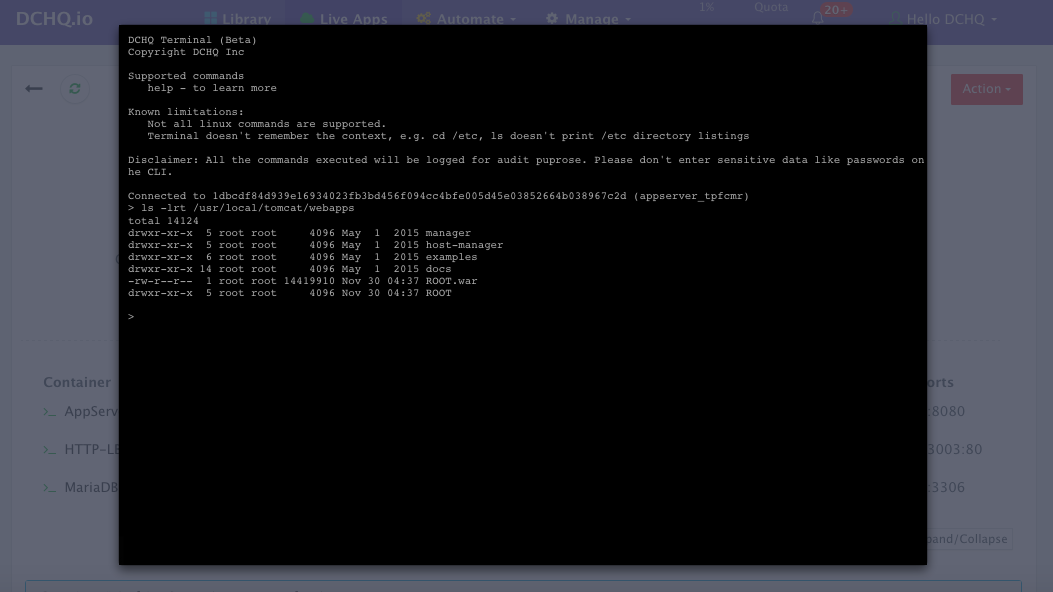Click the Automate gears icon
The width and height of the screenshot is (1053, 592).
(x=423, y=18)
